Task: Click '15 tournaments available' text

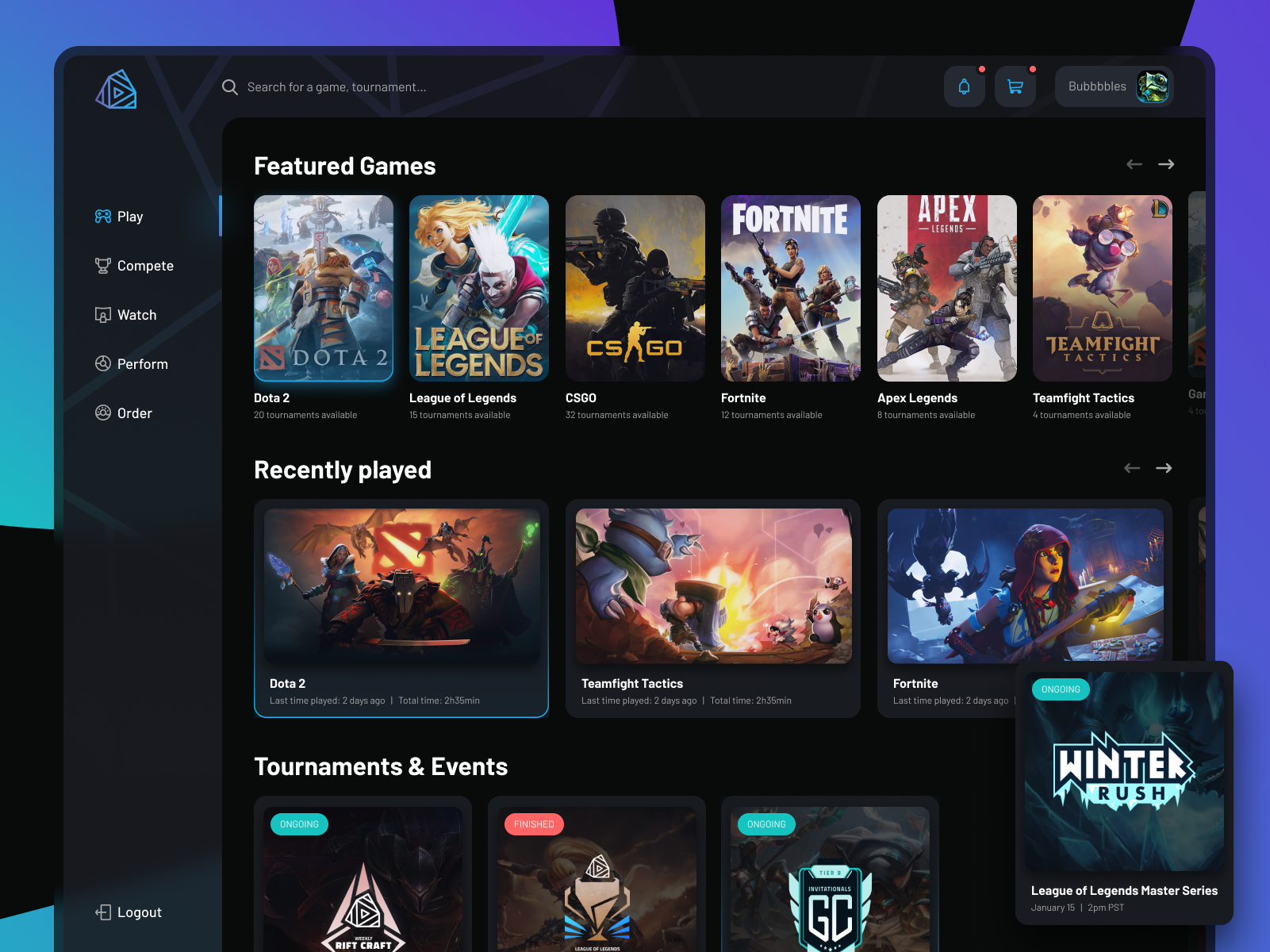Action: (460, 415)
